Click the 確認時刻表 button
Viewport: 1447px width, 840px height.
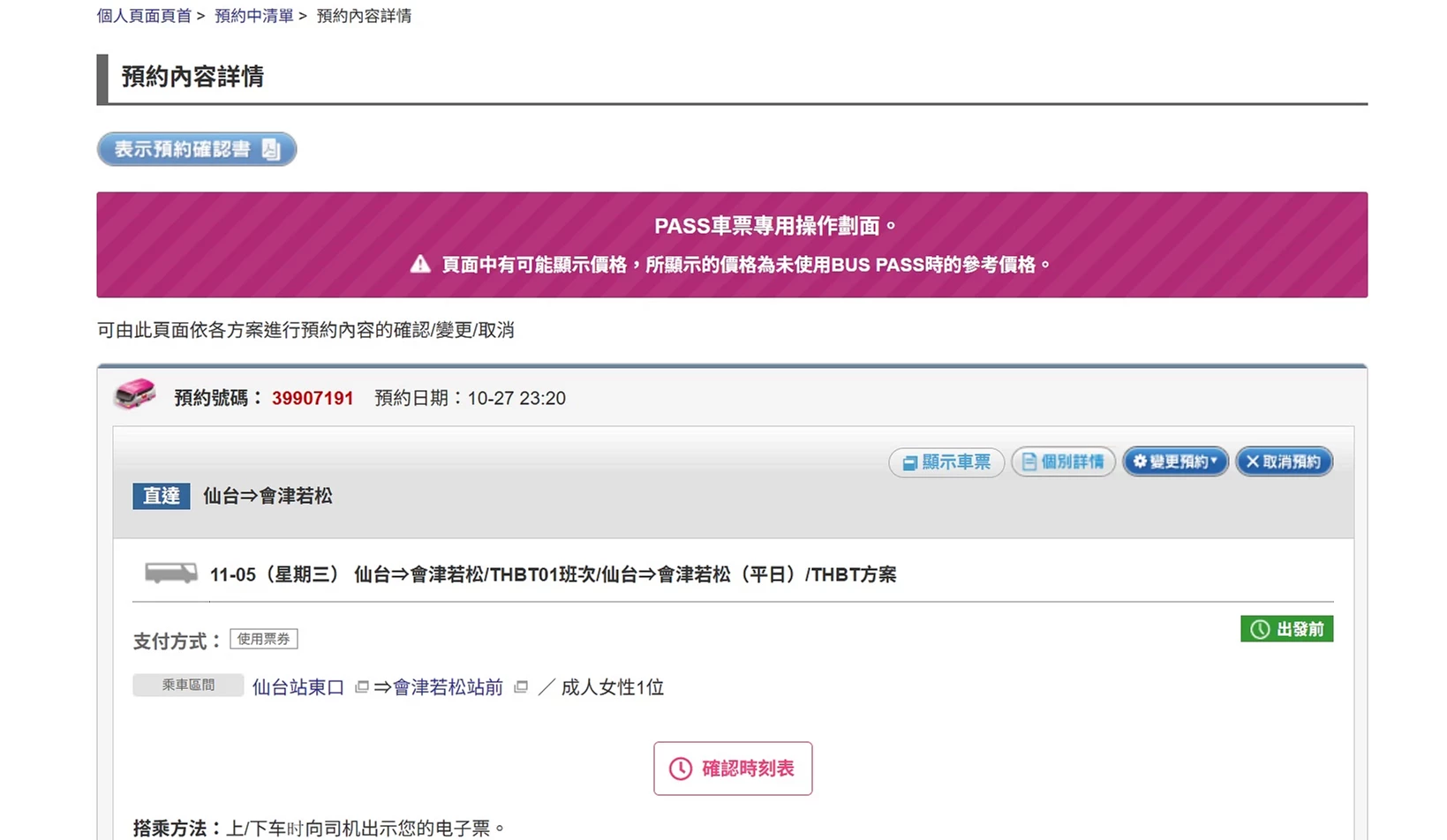(733, 769)
